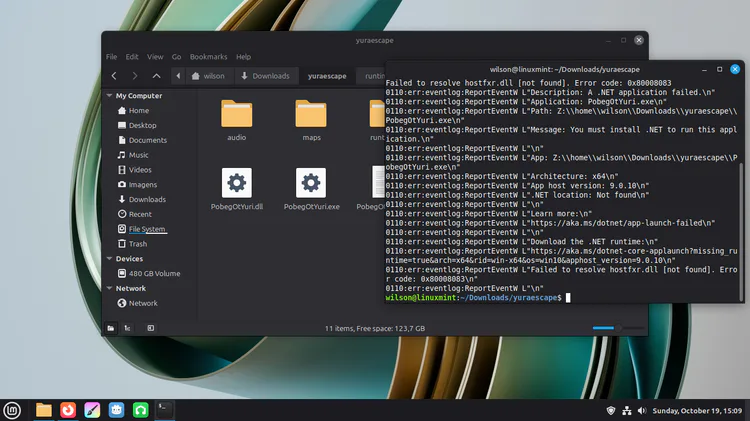750x421 pixels.
Task: Open calendar from Sunday, October 19 clock
Action: [697, 410]
